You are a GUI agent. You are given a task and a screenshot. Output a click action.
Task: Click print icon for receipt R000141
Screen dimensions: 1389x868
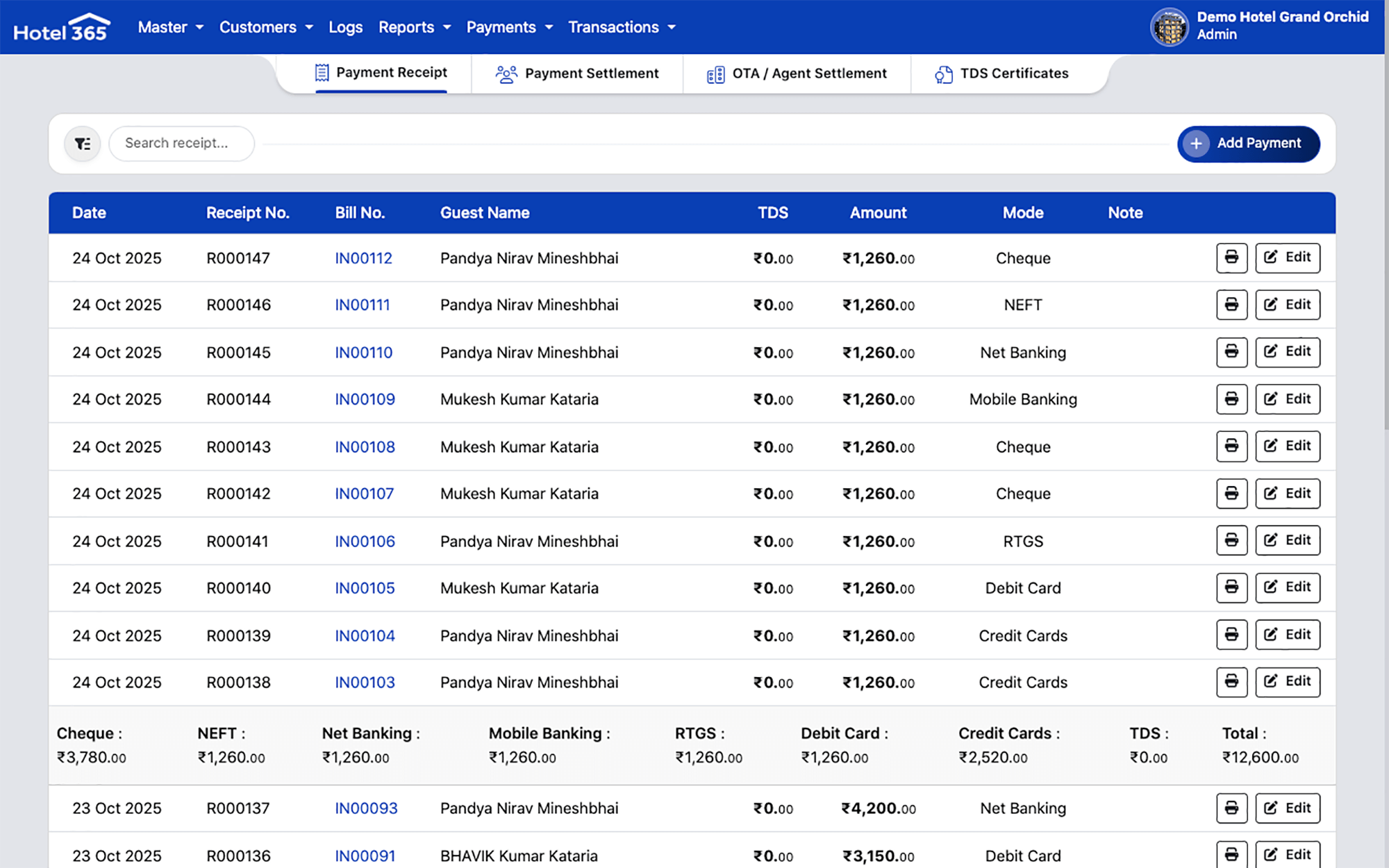pos(1231,540)
